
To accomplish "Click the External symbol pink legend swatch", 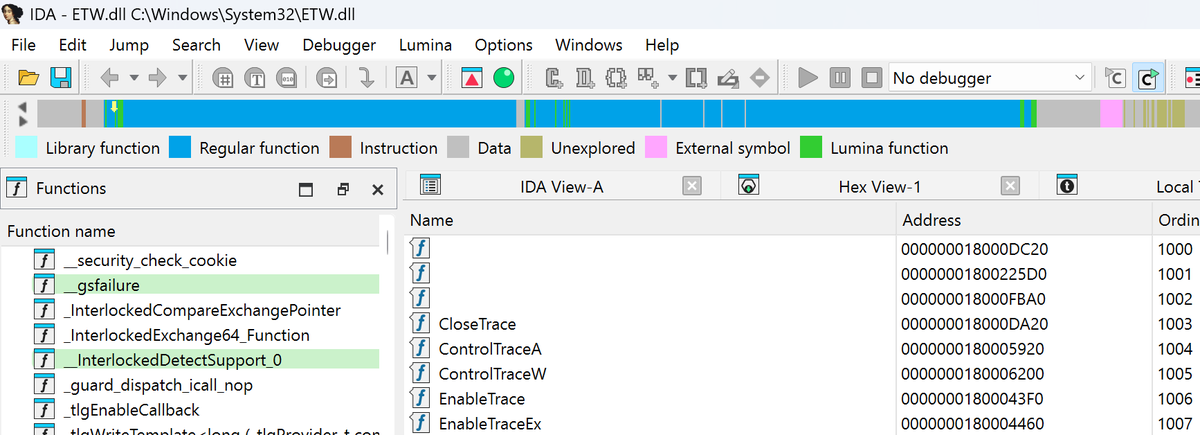I will pos(656,148).
